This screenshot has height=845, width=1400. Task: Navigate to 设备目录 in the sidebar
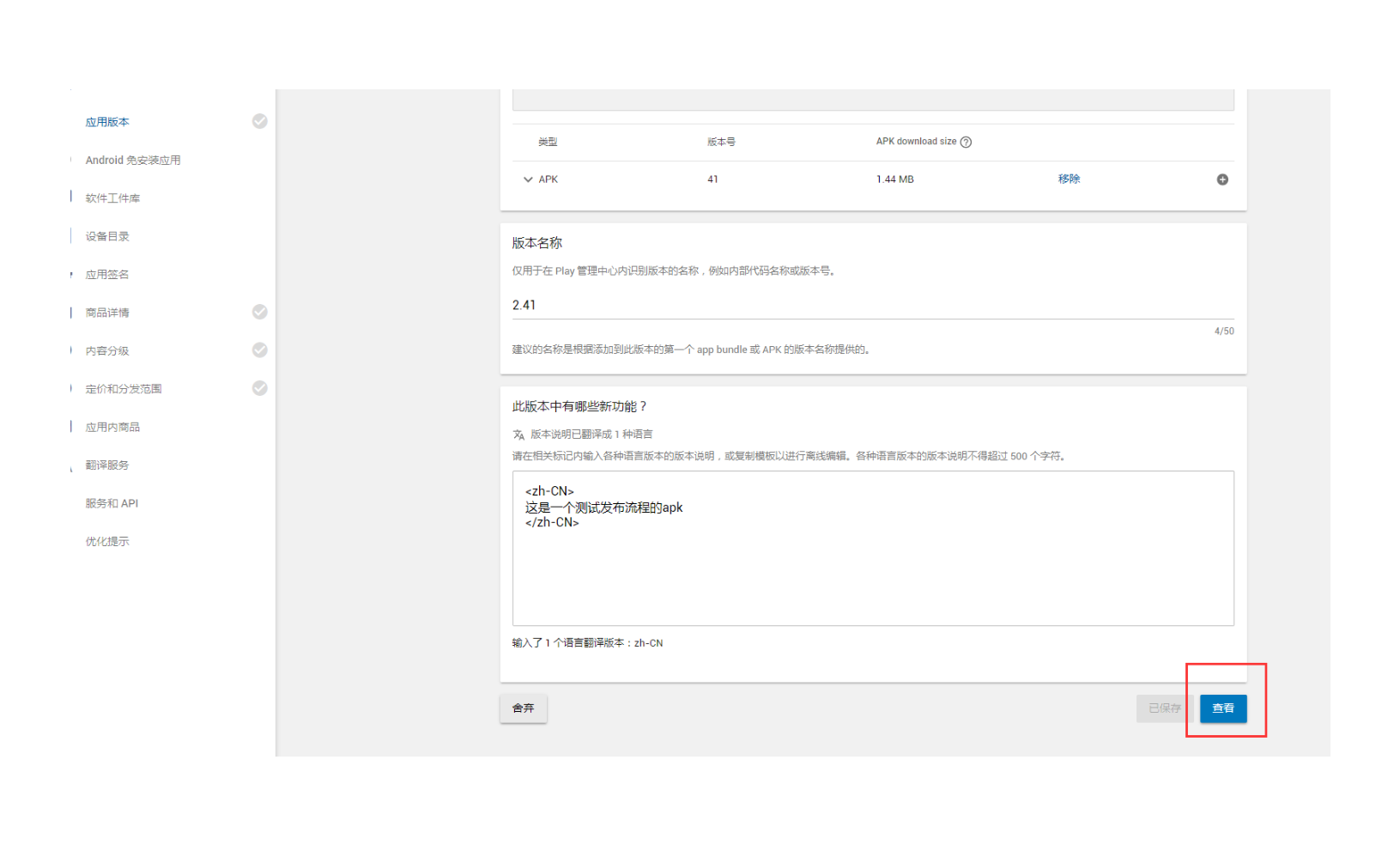(x=107, y=236)
